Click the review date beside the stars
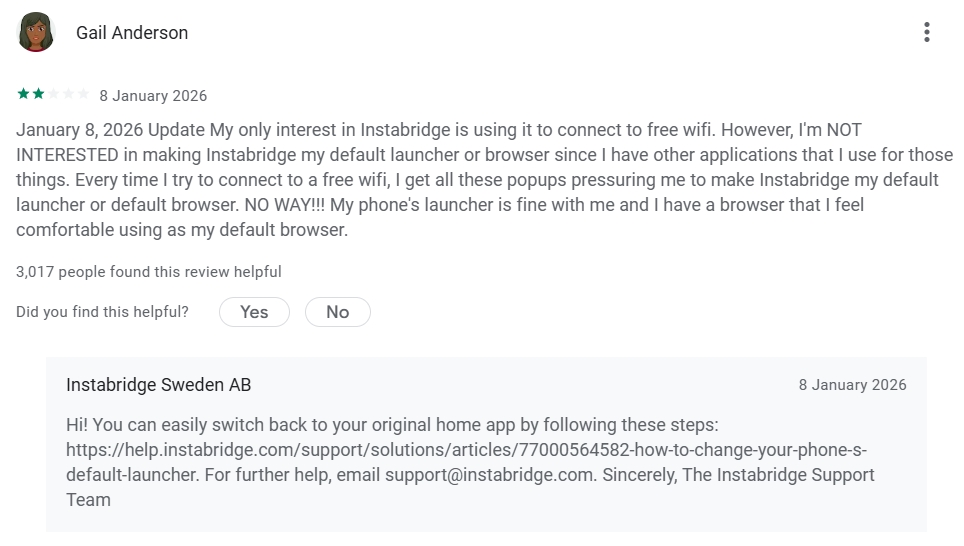 click(153, 96)
